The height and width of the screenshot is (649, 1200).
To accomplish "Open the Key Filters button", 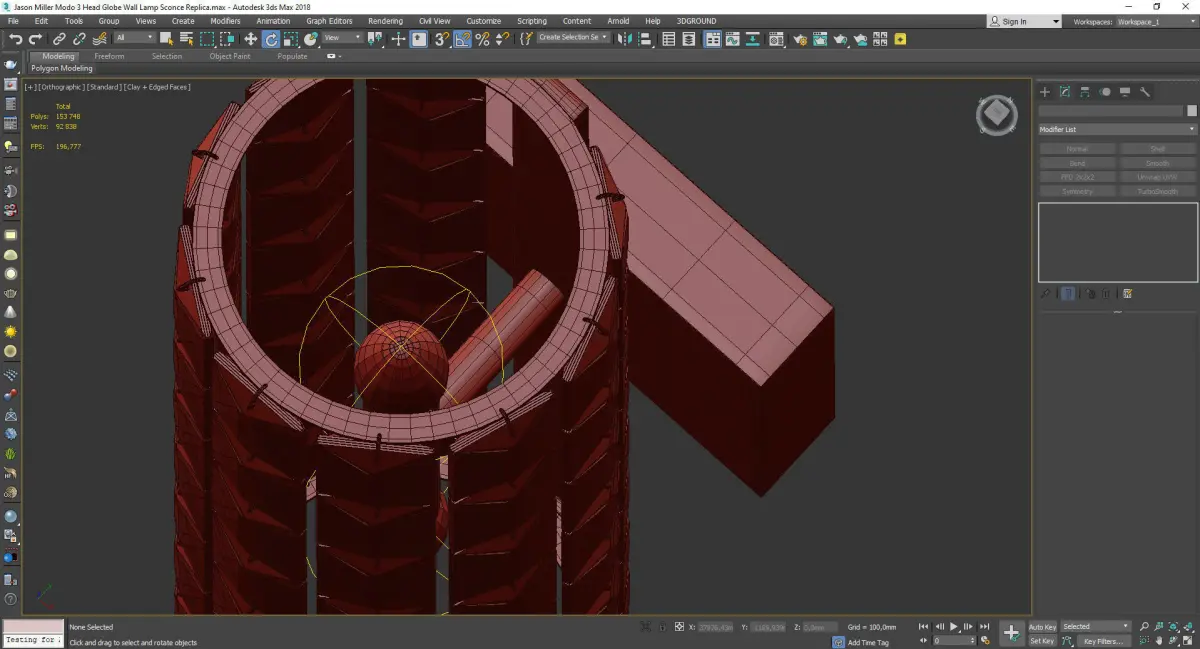I will coord(1103,641).
